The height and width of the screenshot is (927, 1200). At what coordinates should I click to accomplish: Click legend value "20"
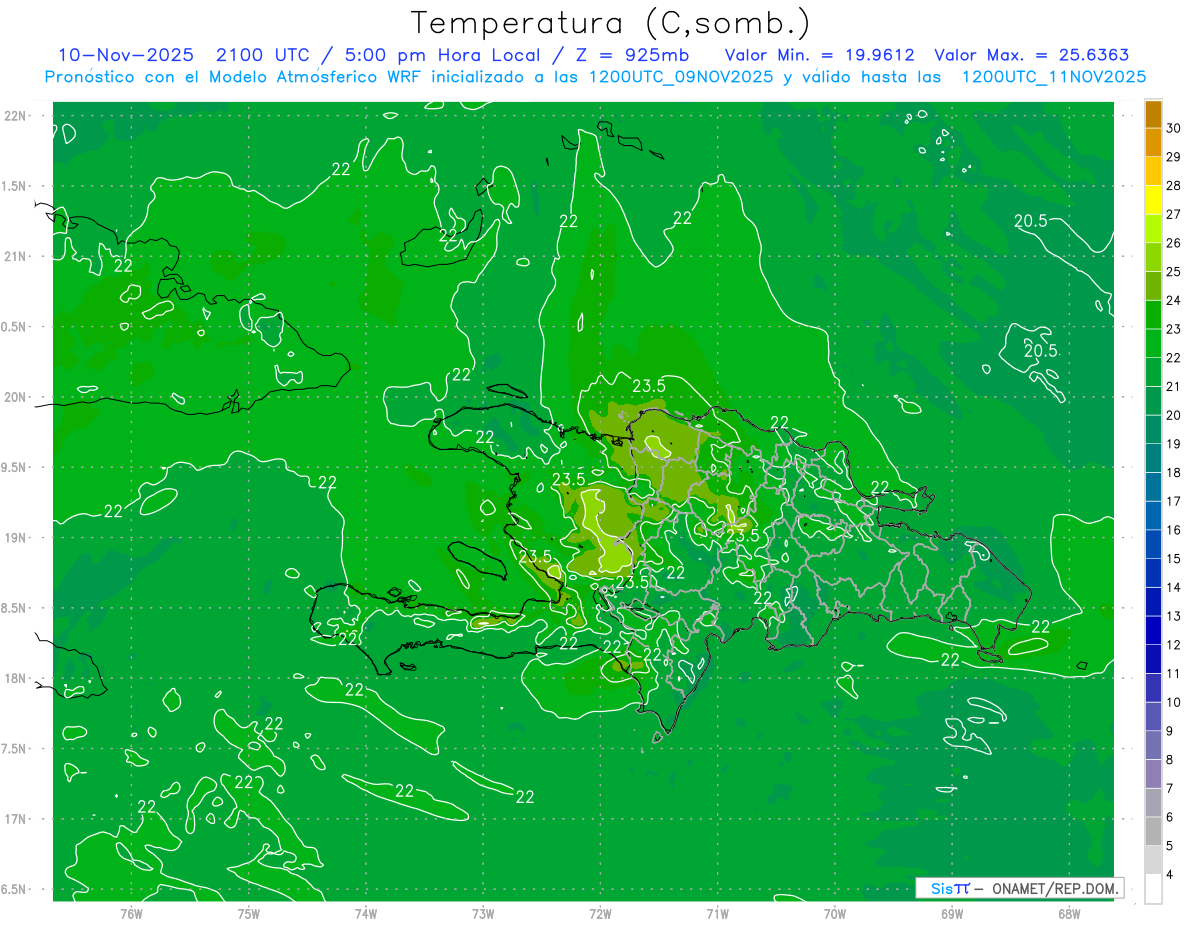(x=1174, y=415)
